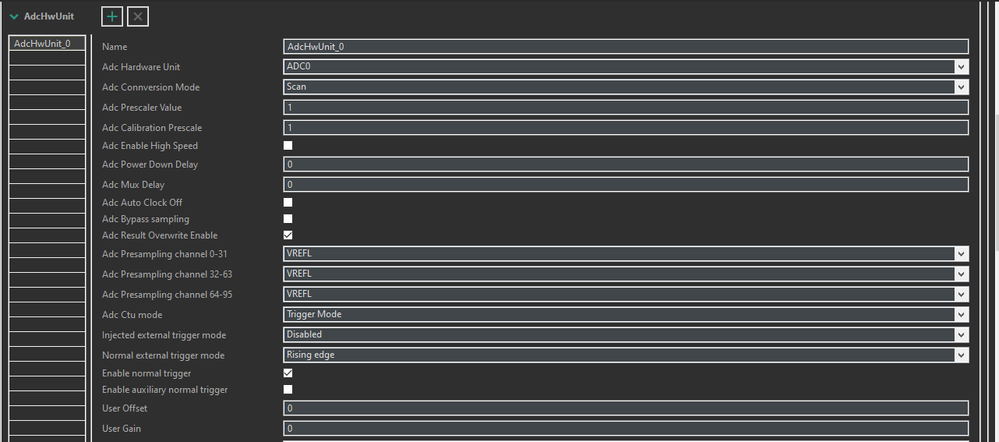Image resolution: width=999 pixels, height=442 pixels.
Task: Disable the Enable normal trigger checkbox
Action: 288,373
